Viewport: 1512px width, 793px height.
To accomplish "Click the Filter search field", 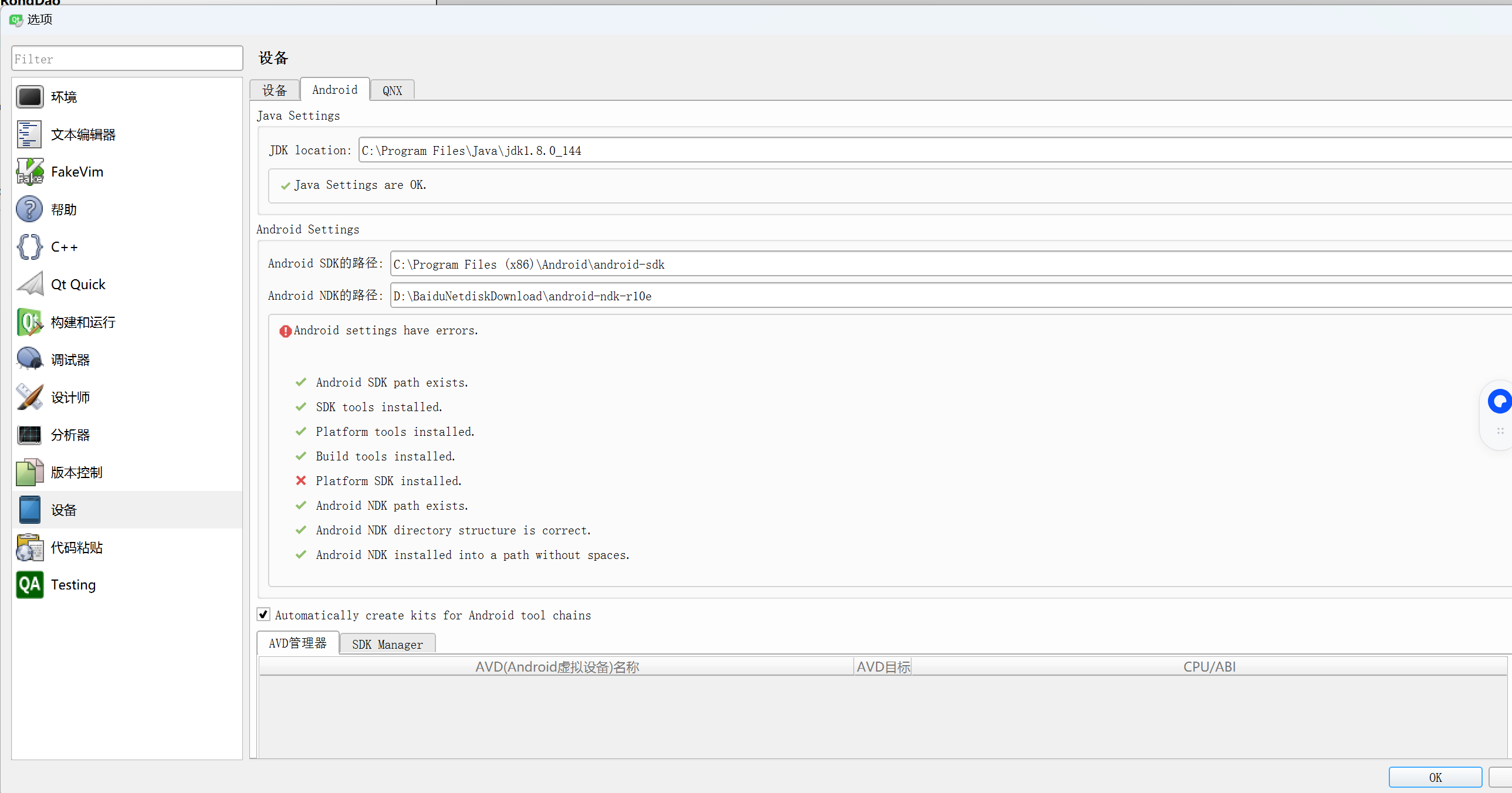I will pos(127,59).
